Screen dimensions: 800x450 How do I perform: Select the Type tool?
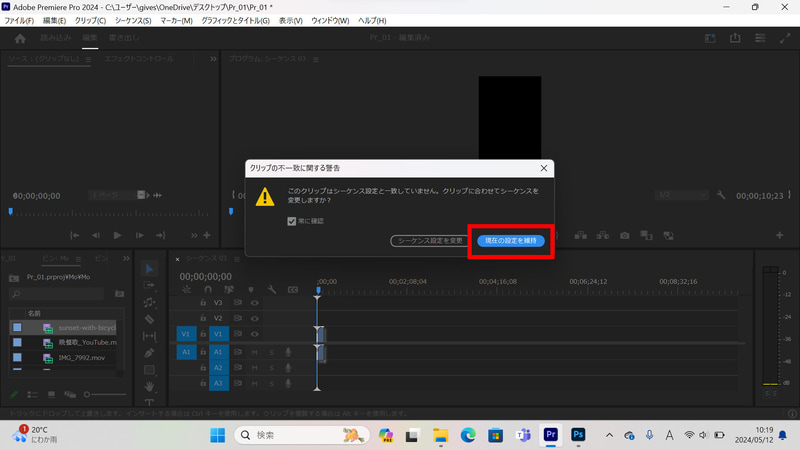(x=149, y=402)
